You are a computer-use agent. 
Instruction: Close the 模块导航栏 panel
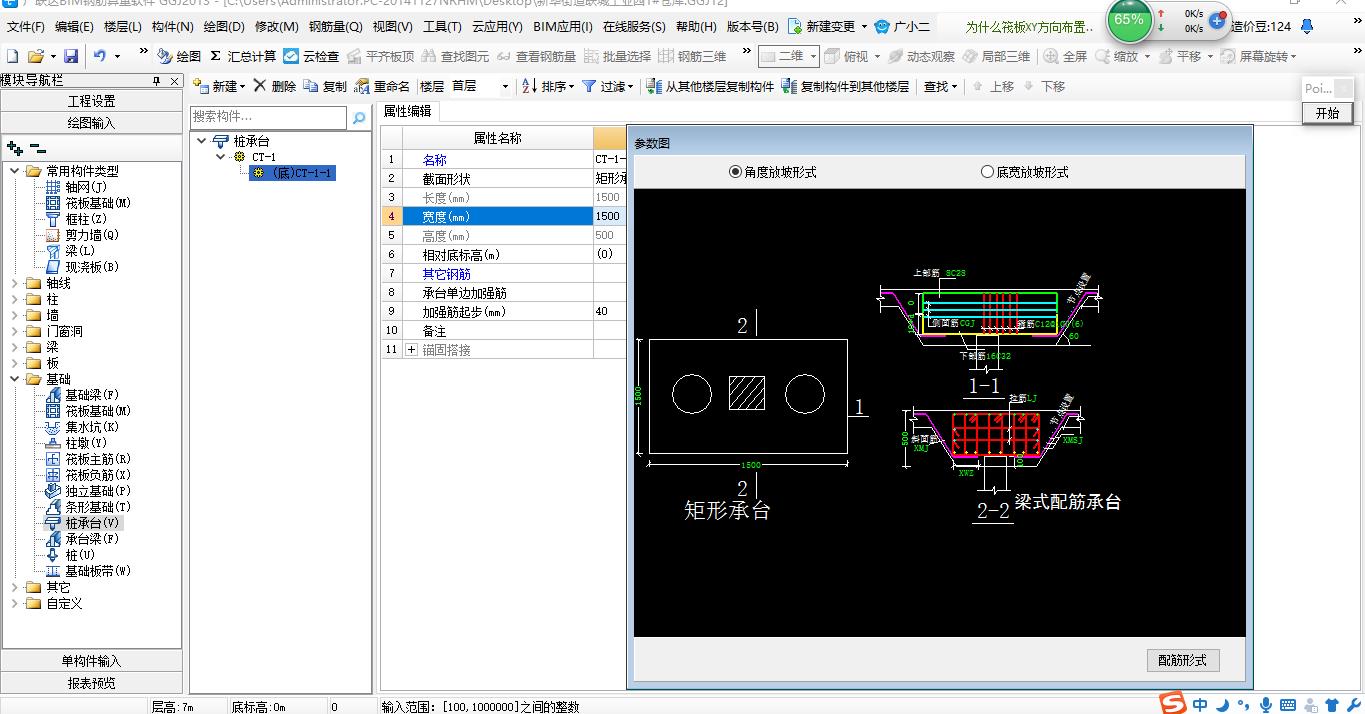click(x=172, y=80)
